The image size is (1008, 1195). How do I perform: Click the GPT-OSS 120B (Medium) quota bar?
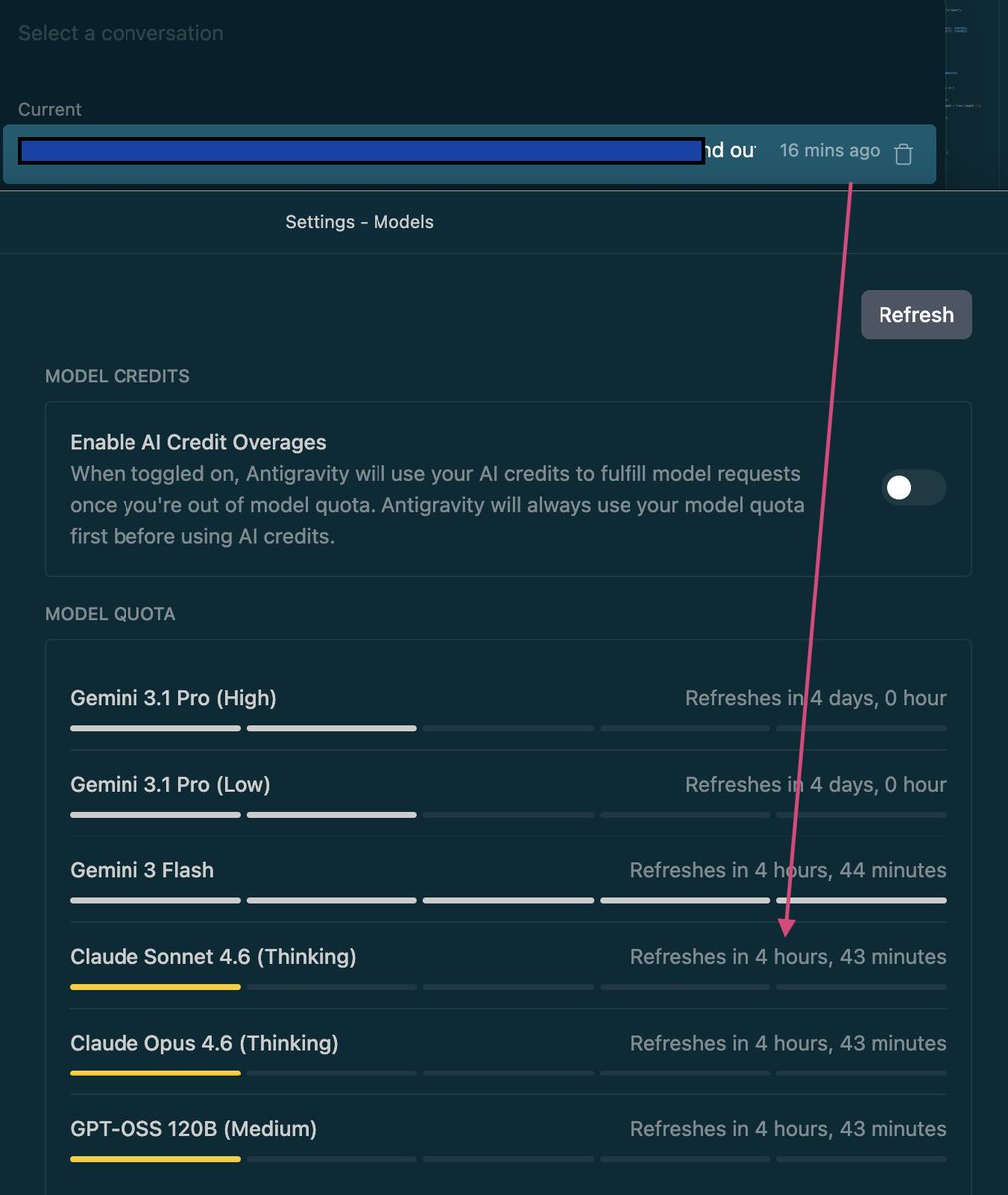(508, 1159)
